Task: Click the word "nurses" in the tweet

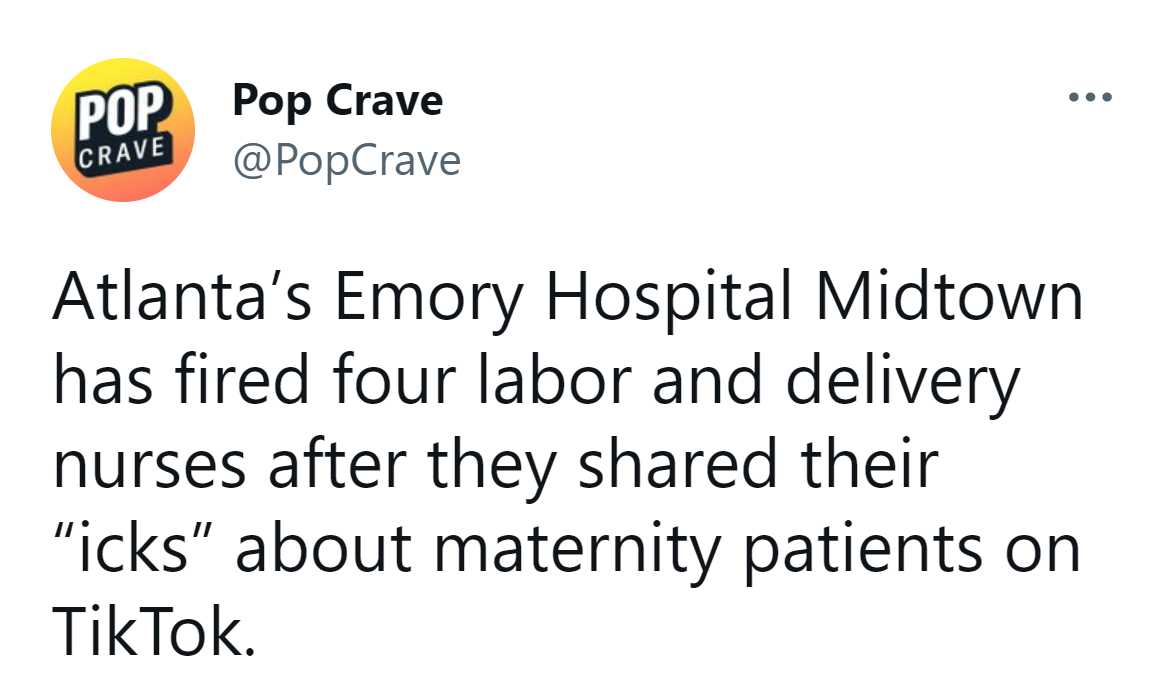Action: click(x=149, y=469)
